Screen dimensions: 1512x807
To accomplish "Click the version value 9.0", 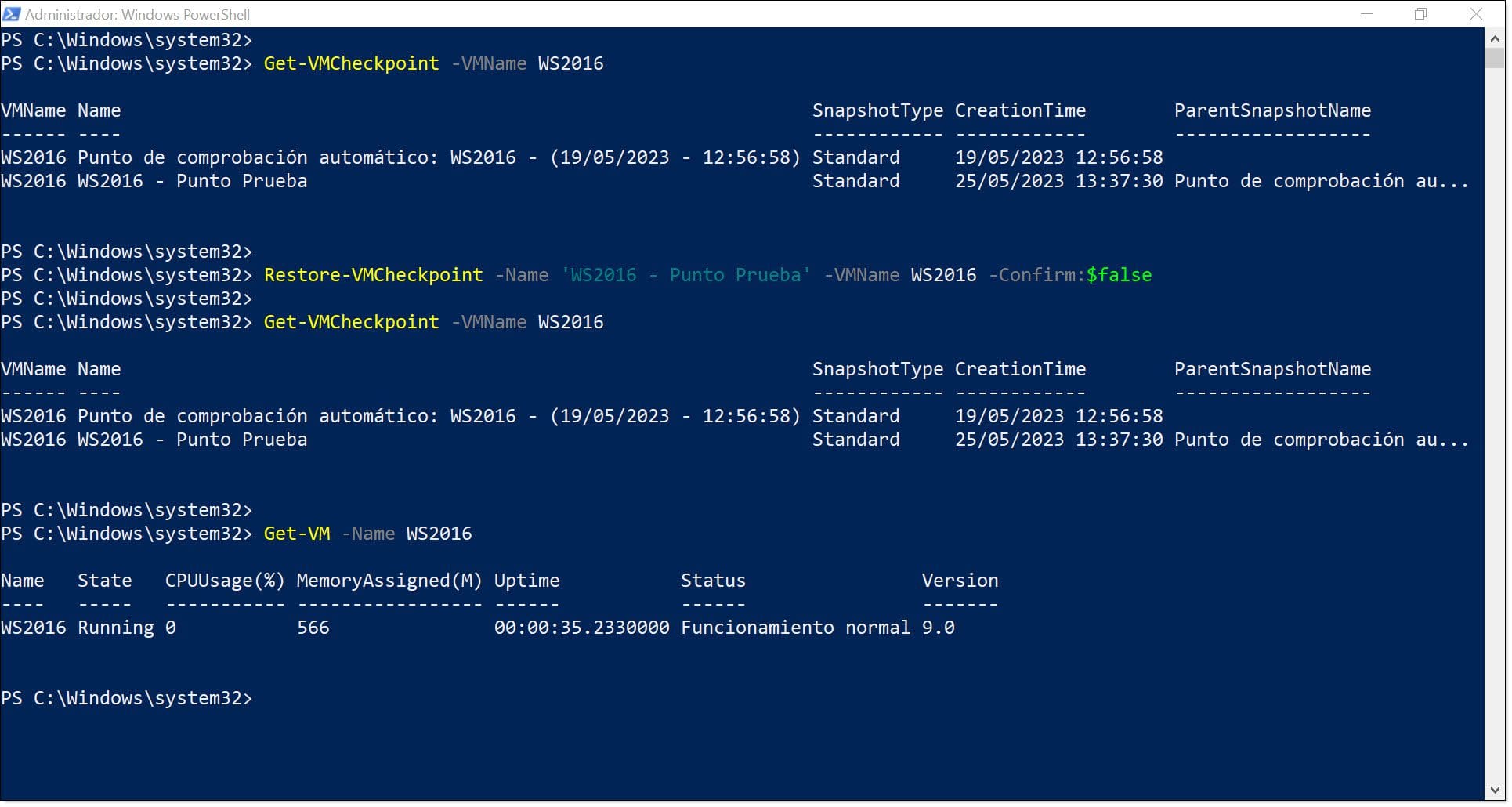I will tap(939, 628).
